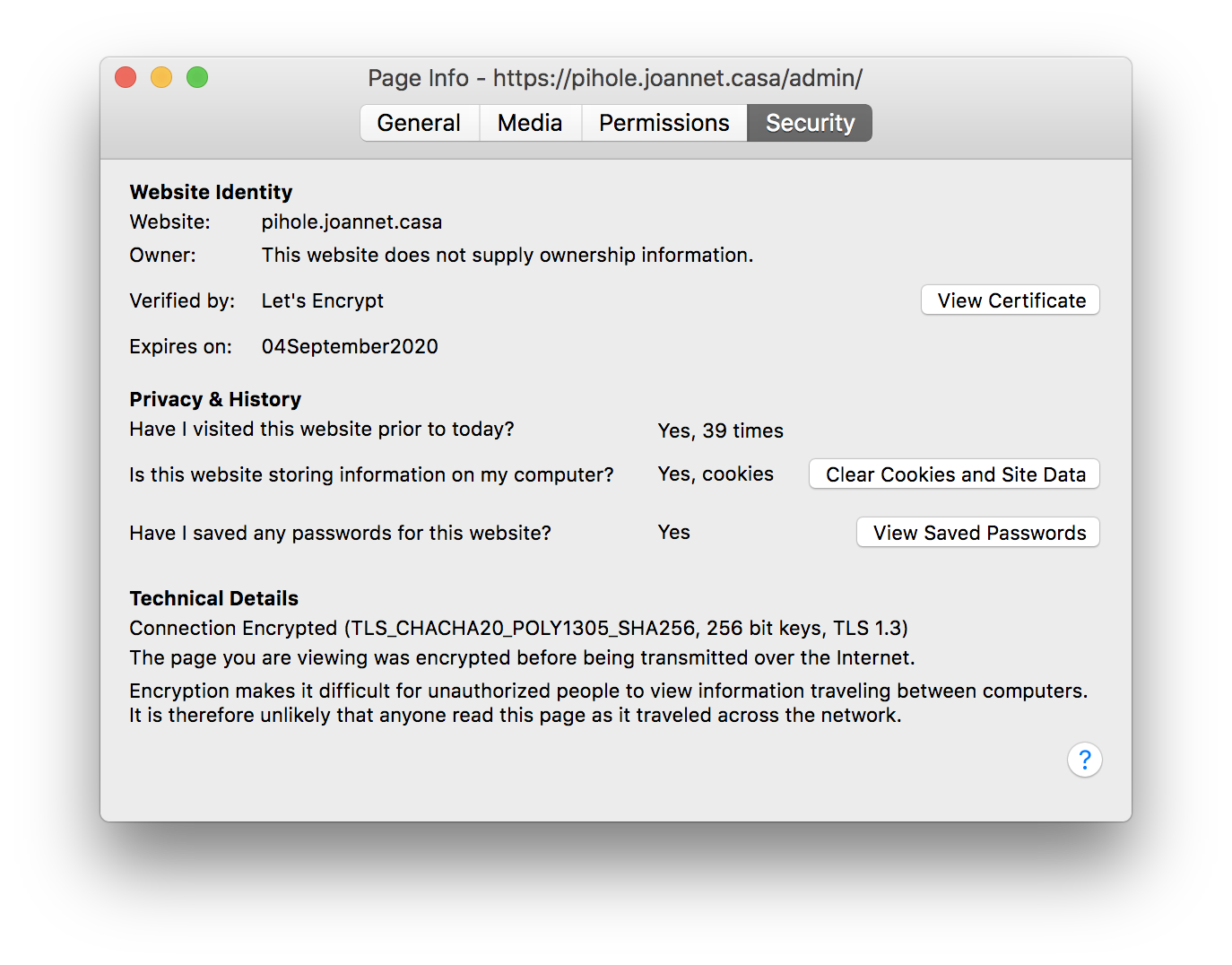Click the ownership information text

click(508, 256)
